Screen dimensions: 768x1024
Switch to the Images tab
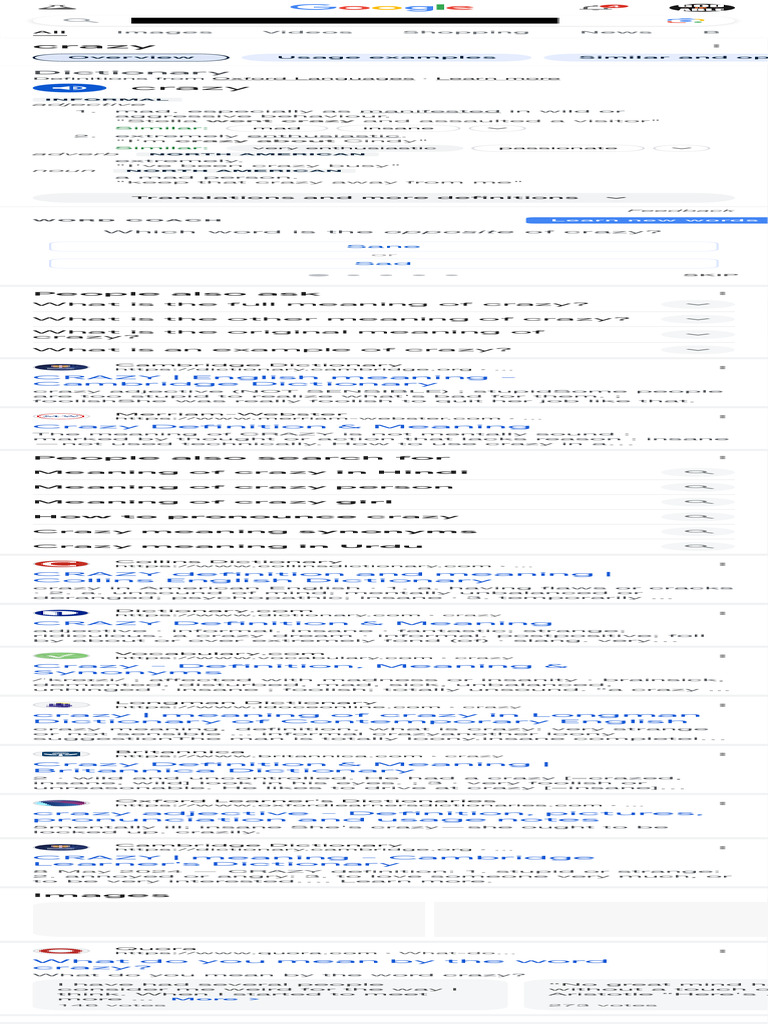164,31
